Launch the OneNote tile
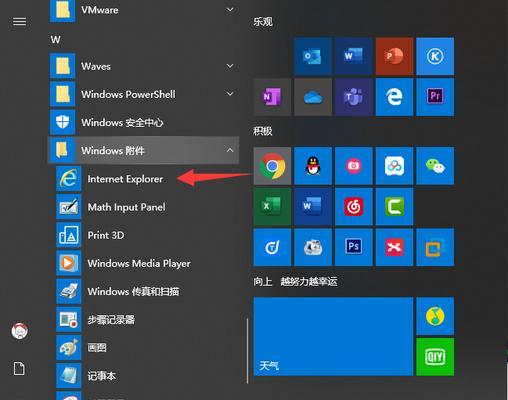Viewport: 508px width, 400px height. (x=272, y=97)
